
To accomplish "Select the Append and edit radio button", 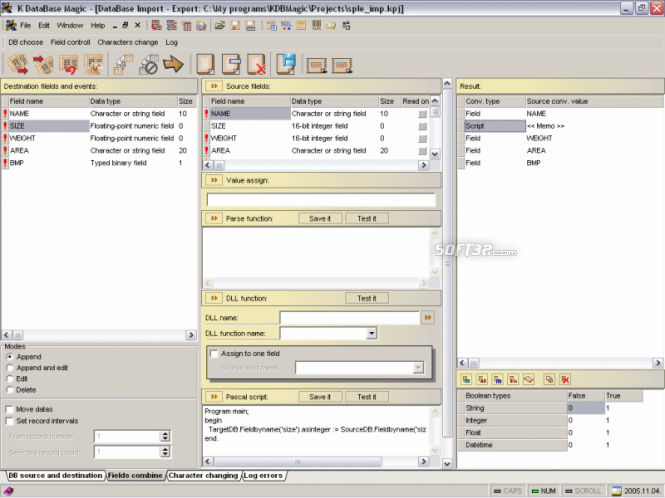I will pos(10,368).
